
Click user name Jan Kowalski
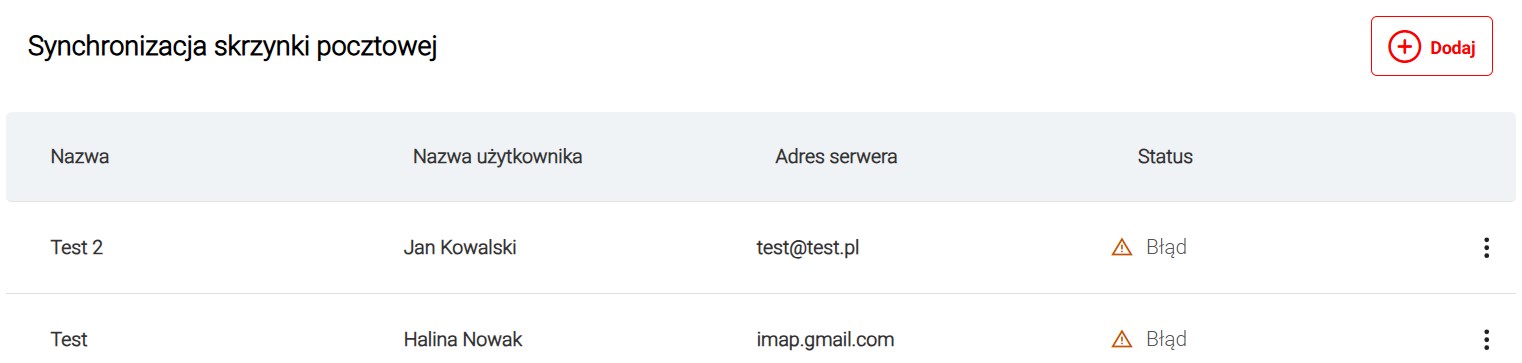pyautogui.click(x=460, y=248)
